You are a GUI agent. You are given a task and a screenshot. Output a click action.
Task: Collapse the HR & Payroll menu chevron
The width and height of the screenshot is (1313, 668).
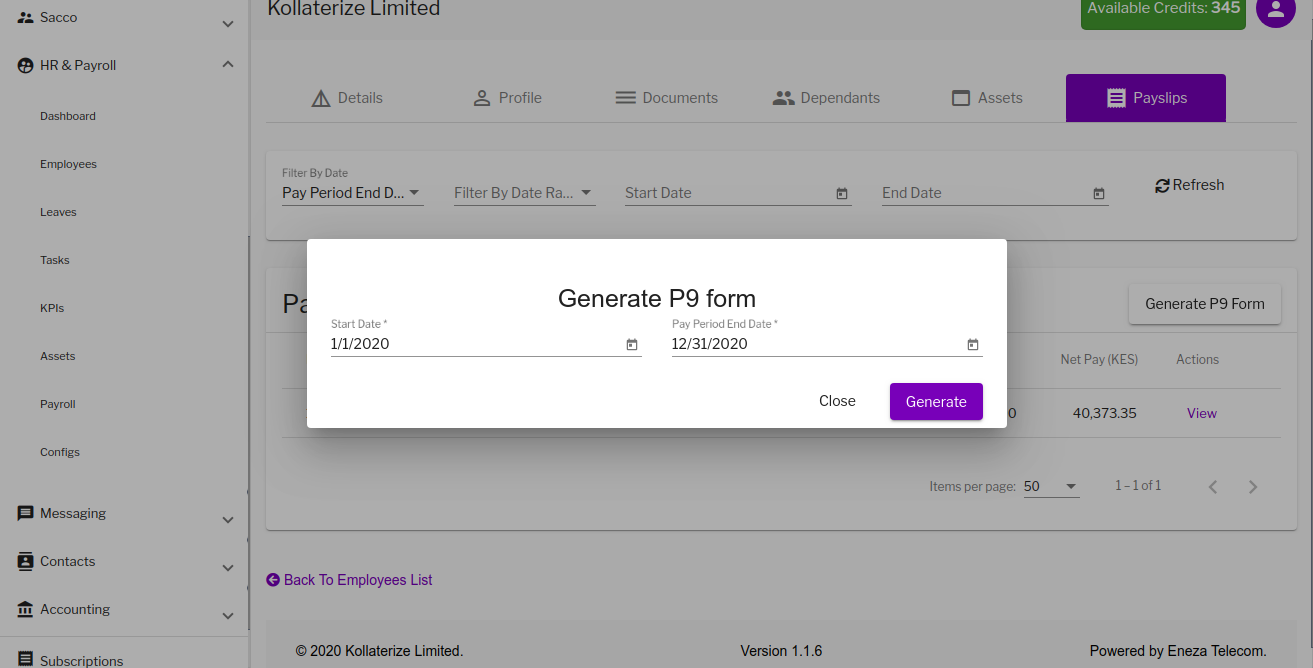[x=228, y=65]
